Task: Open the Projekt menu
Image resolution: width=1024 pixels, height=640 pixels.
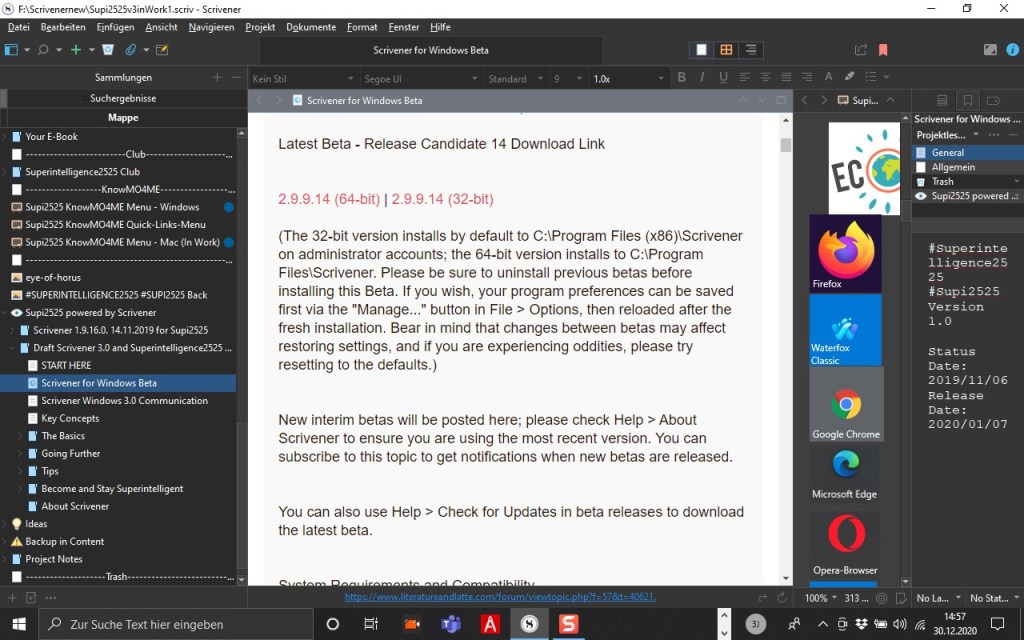Action: click(x=260, y=27)
